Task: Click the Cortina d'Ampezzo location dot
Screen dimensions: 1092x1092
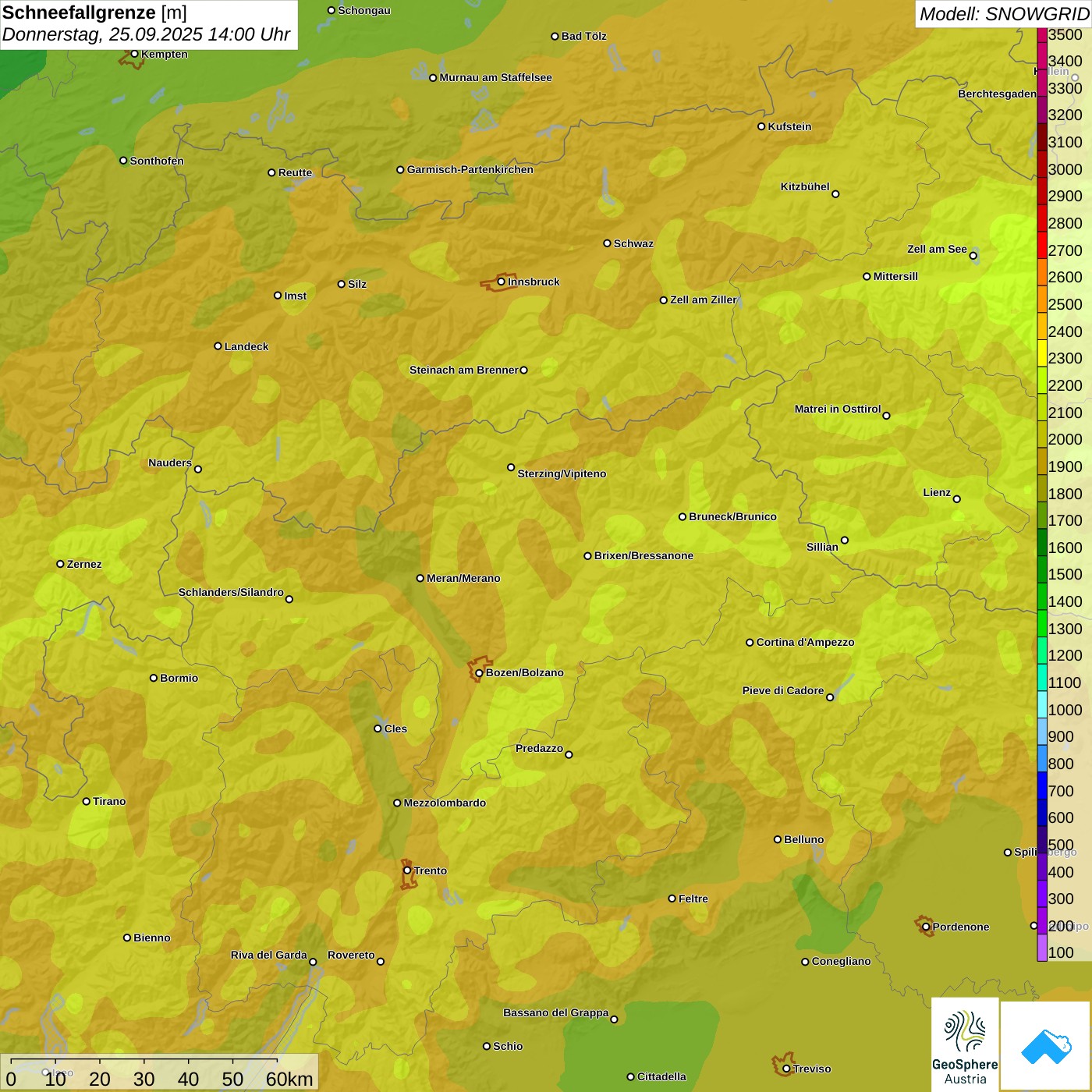Action: 750,643
